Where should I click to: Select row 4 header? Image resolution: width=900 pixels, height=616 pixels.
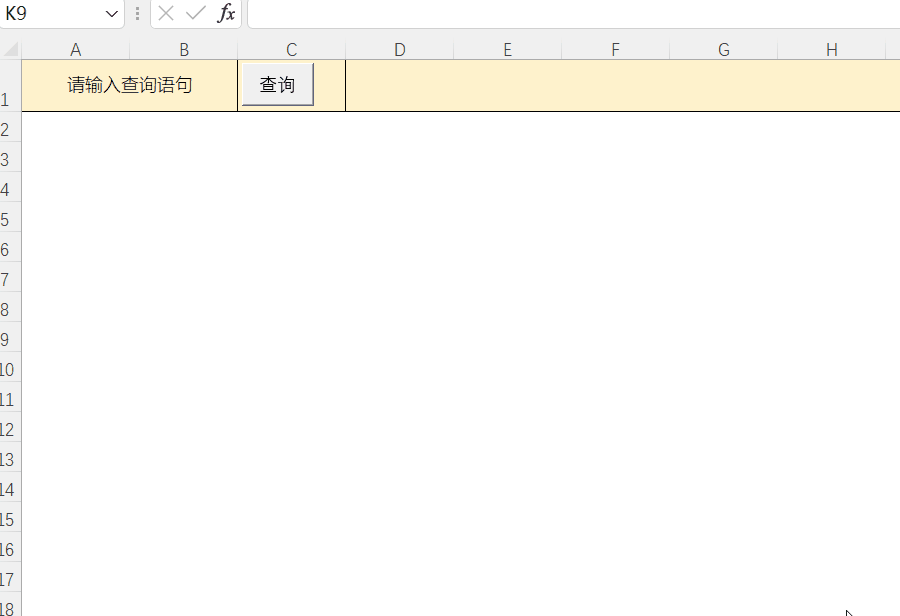pos(10,187)
